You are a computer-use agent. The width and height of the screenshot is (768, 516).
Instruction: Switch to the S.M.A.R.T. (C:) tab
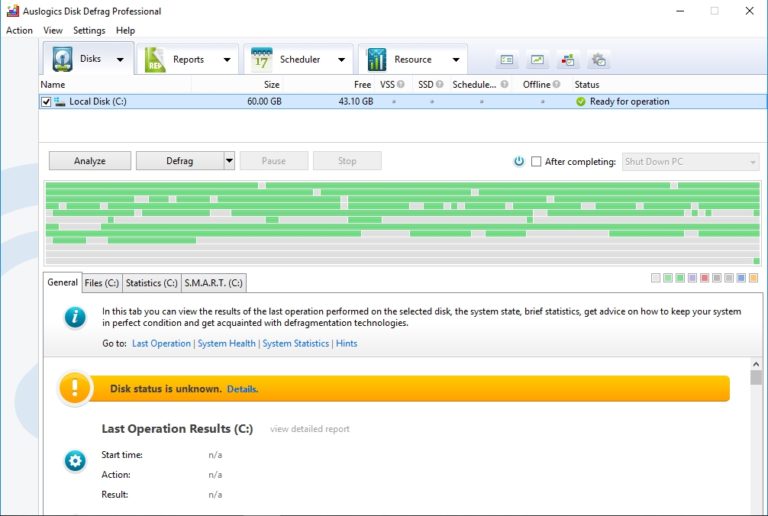214,283
